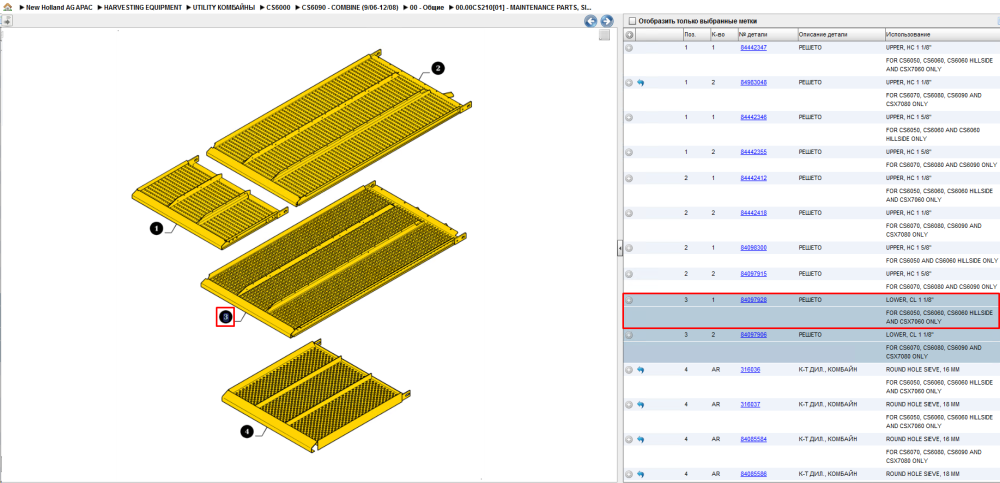Show replacement info arrow for part 316036
Viewport: 1000px width, 483px height.
(640, 369)
